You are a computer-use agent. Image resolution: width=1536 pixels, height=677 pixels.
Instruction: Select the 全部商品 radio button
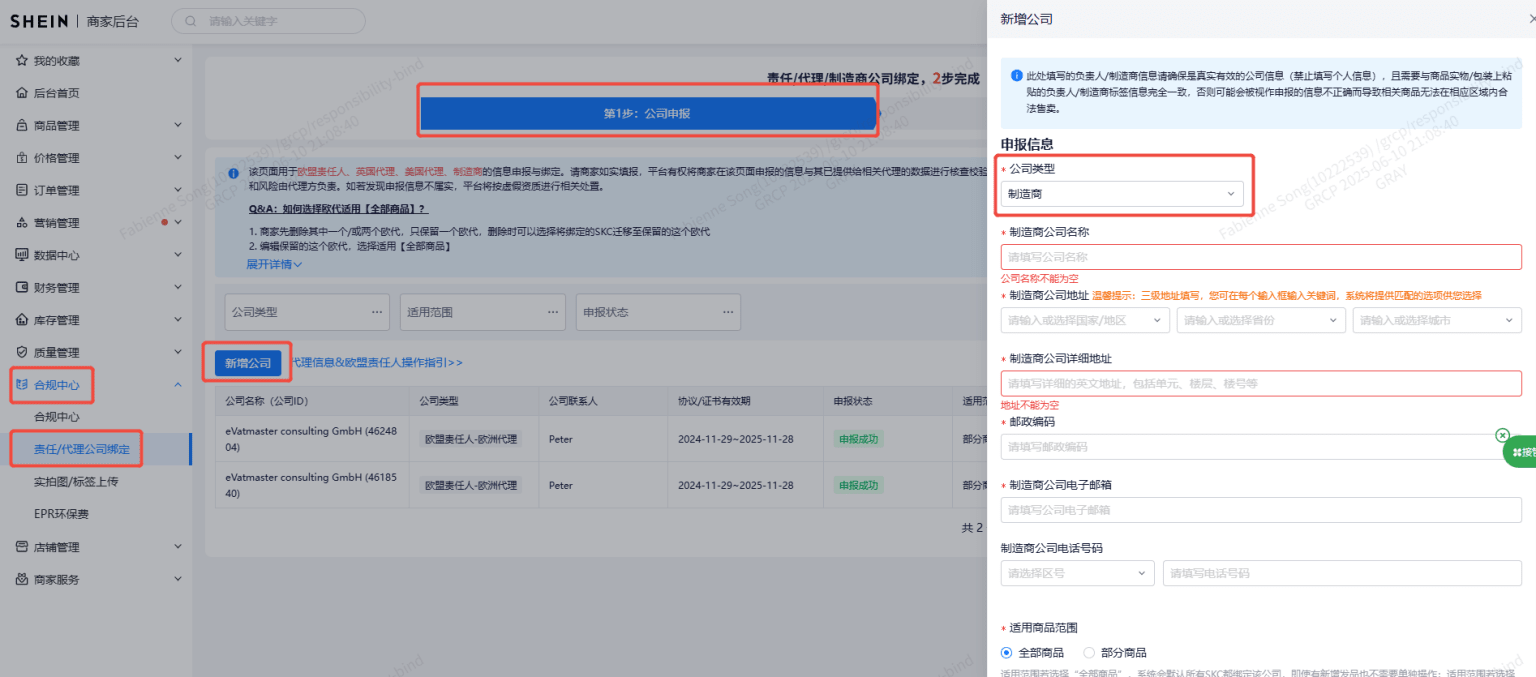pos(1006,652)
